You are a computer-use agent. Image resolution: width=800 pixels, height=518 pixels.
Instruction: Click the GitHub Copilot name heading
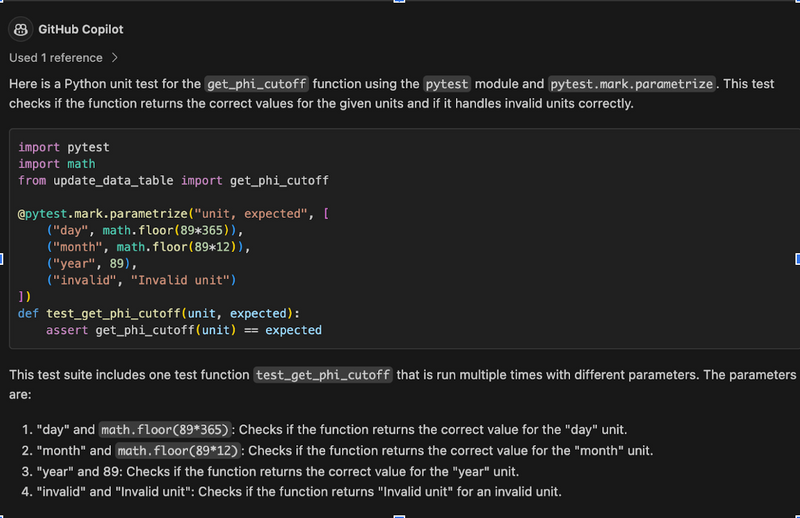[81, 30]
